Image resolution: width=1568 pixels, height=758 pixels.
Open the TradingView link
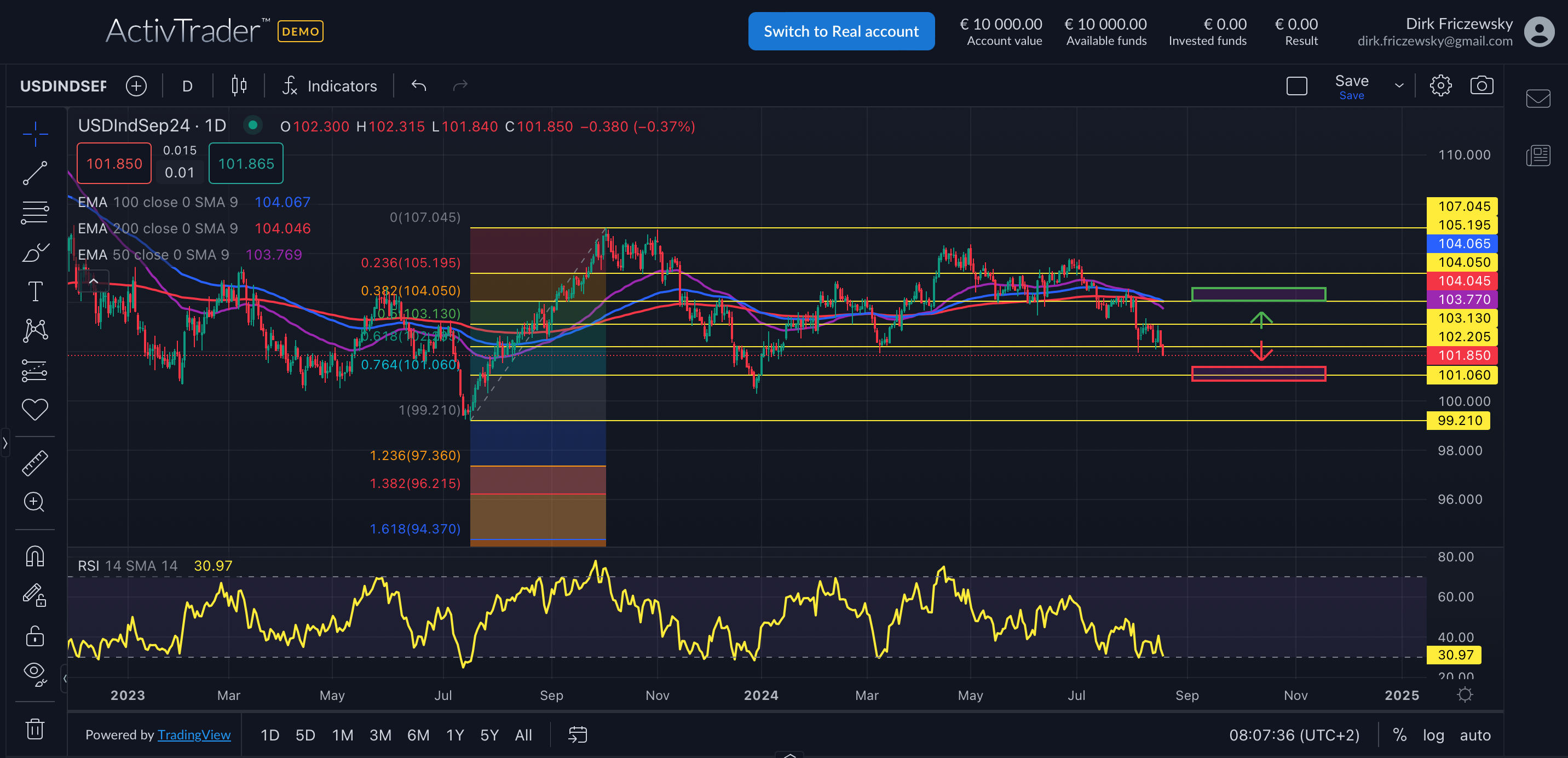coord(194,735)
